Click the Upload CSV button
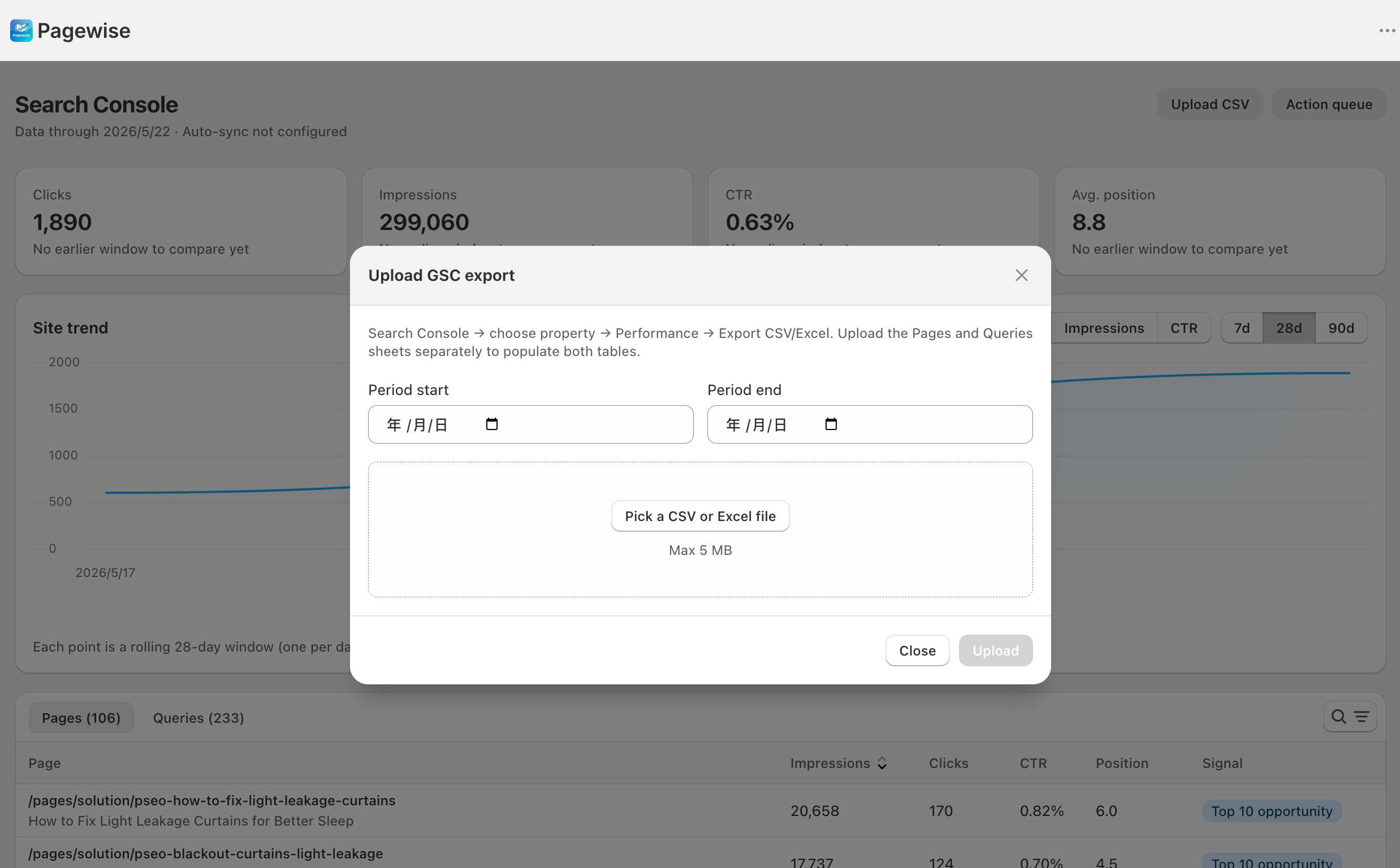1400x868 pixels. 1209,104
